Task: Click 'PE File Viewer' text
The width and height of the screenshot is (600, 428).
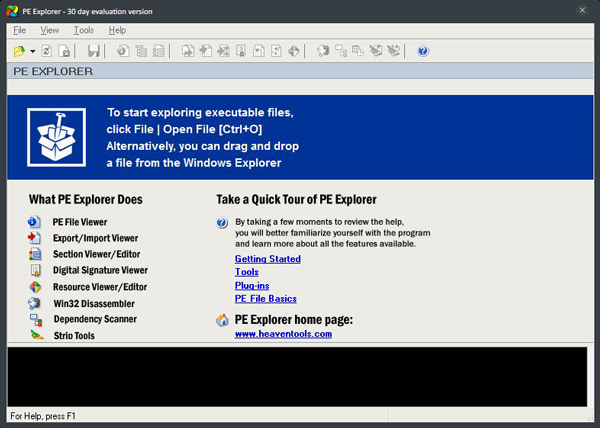Action: (x=80, y=222)
